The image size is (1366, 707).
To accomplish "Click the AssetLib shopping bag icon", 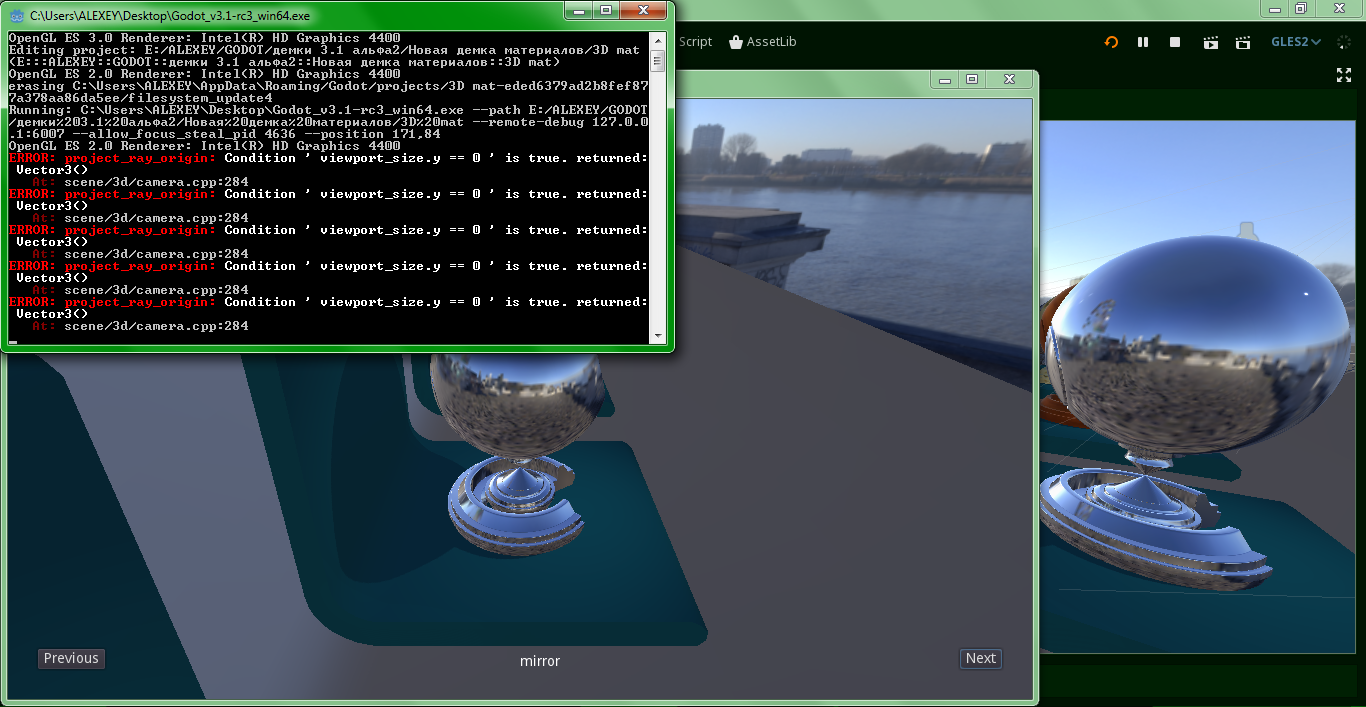I will tap(737, 42).
